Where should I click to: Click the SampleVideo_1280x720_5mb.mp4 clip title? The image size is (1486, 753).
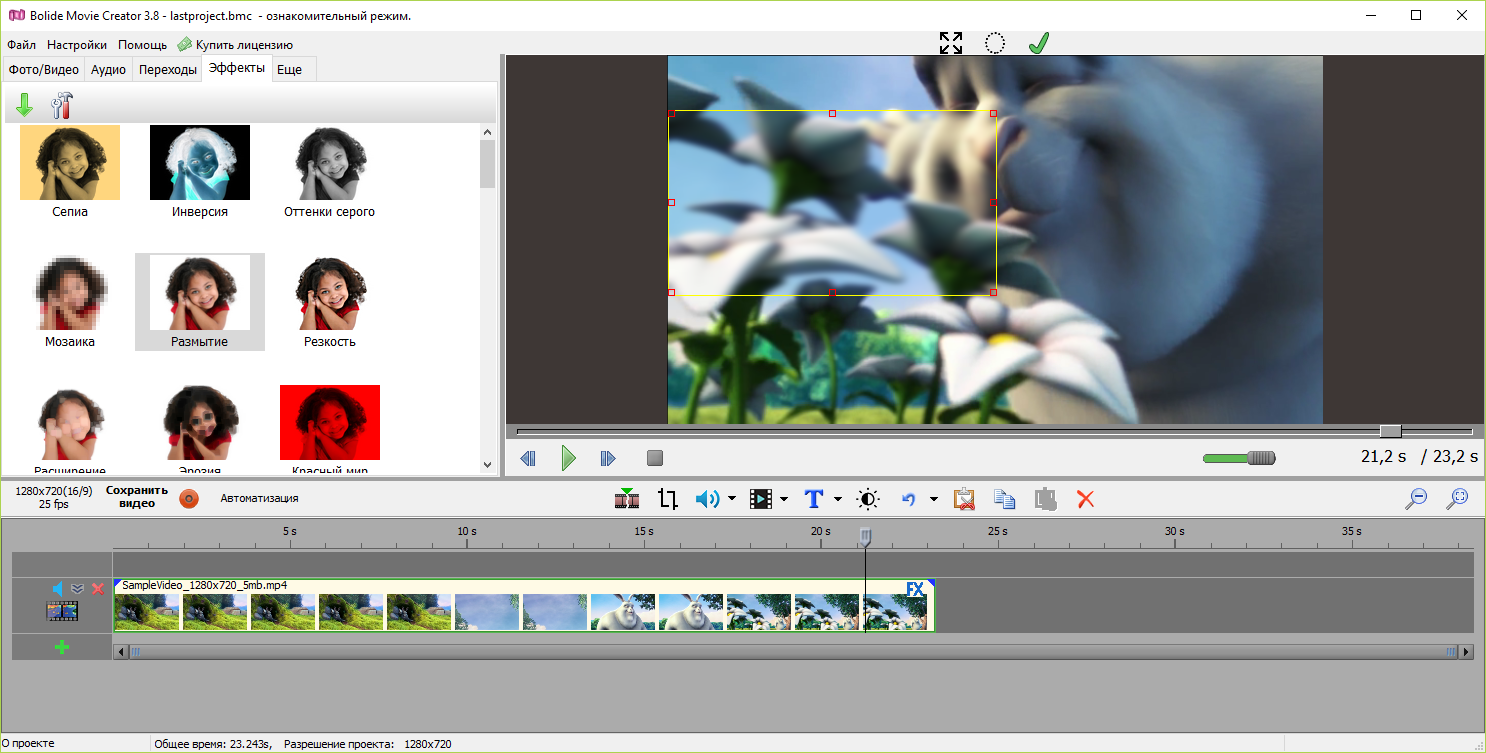(x=205, y=585)
